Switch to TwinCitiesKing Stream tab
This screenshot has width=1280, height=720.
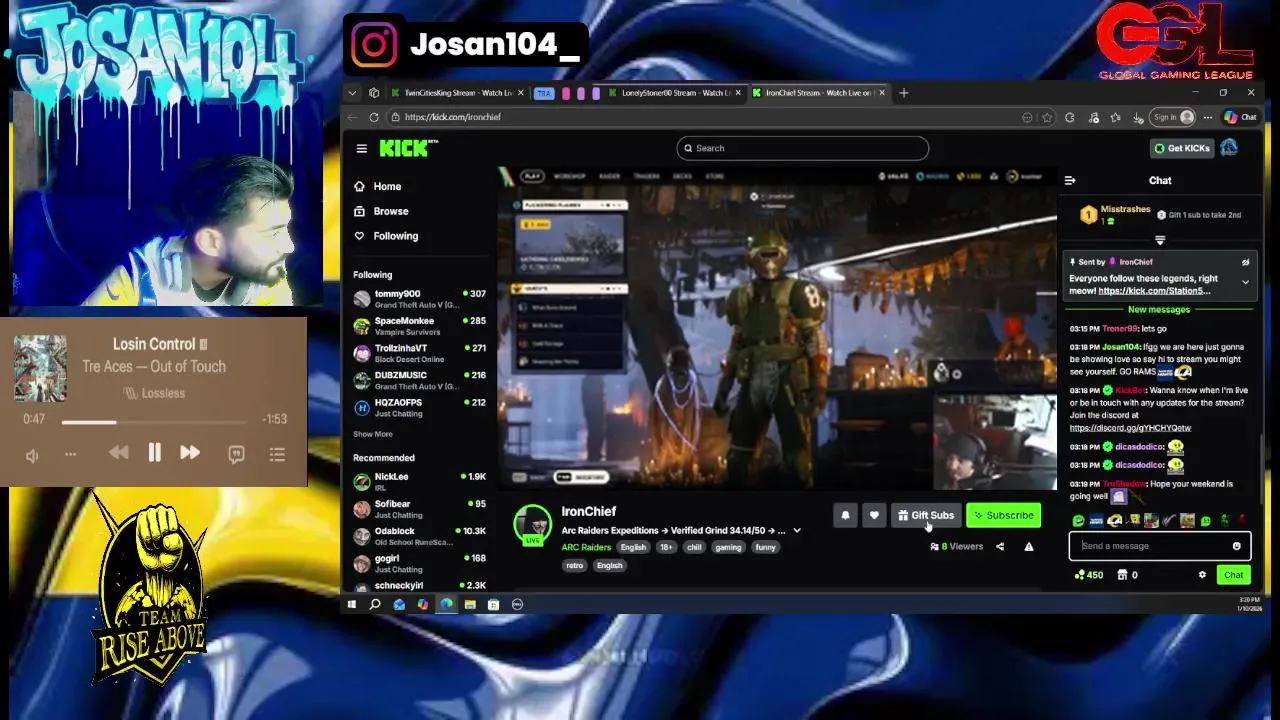point(456,93)
